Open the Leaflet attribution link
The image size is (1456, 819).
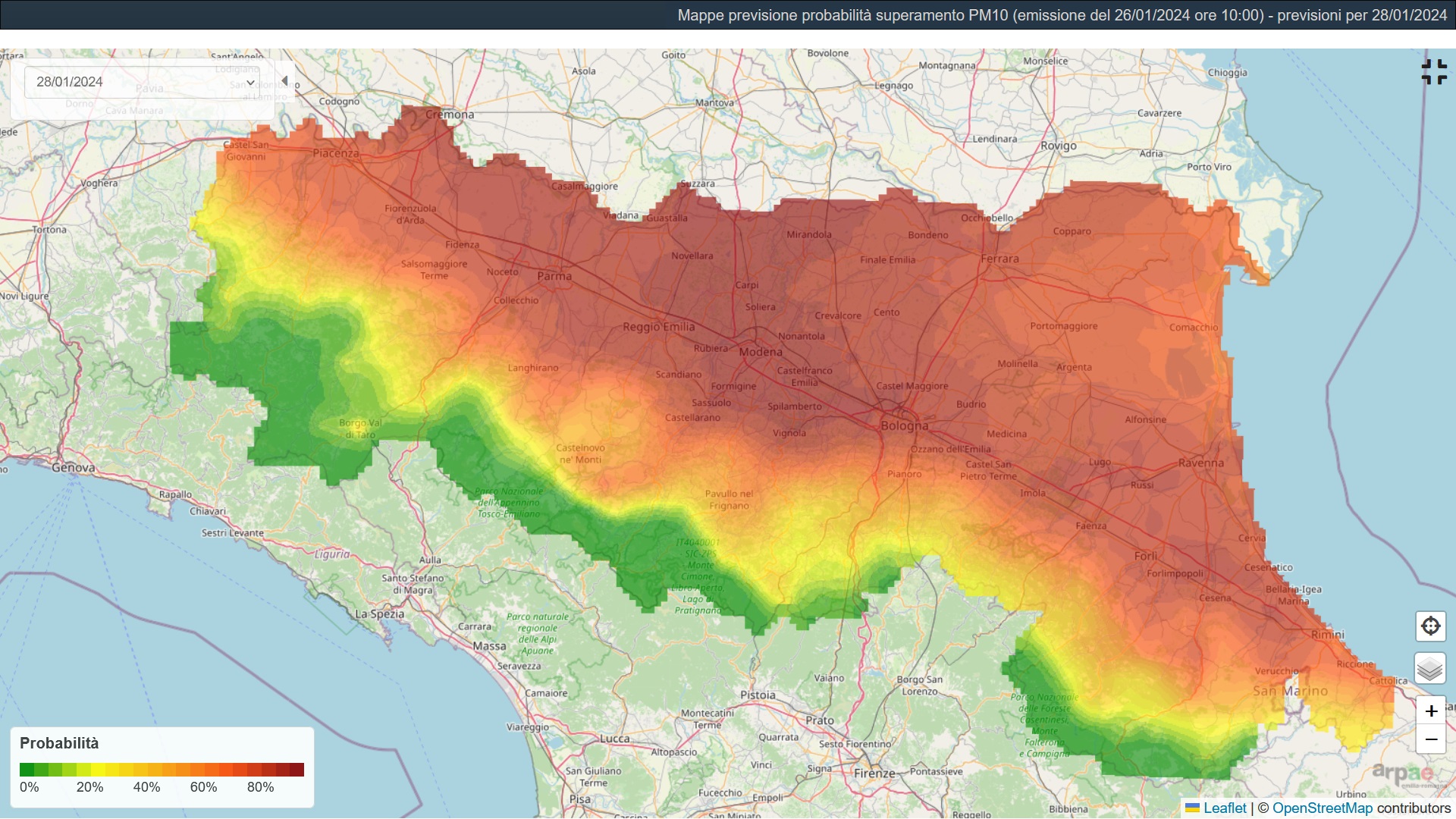tap(1225, 808)
